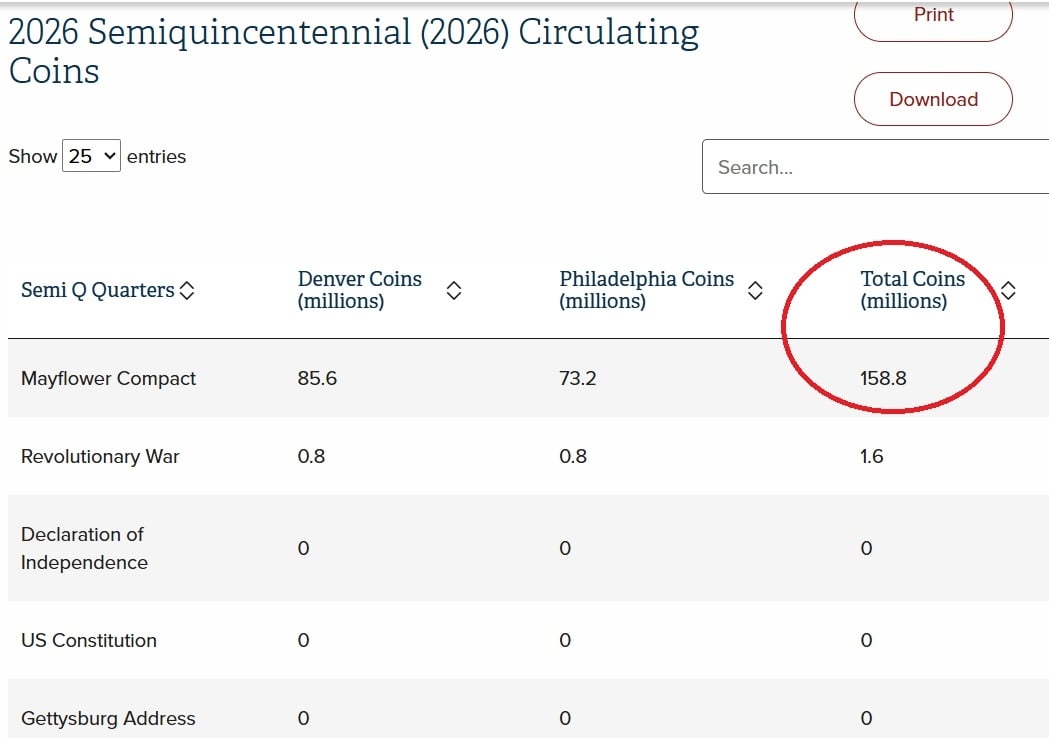Select the Revolutionary War row name
This screenshot has height=738, width=1049.
[100, 456]
